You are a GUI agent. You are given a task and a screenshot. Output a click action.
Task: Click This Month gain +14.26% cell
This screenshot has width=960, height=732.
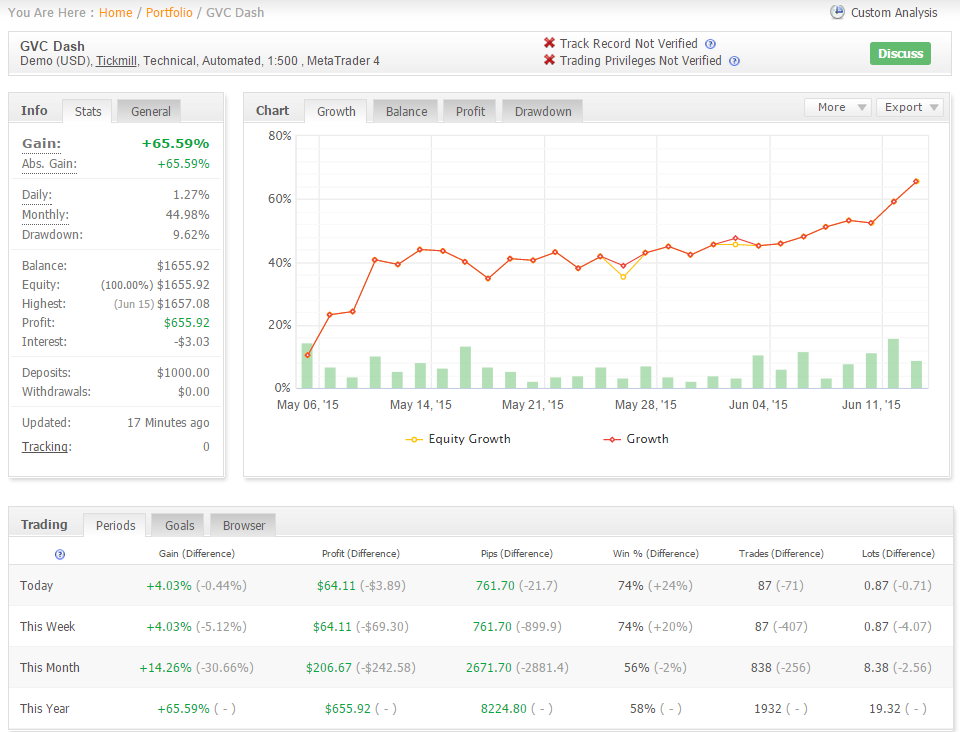click(x=165, y=668)
